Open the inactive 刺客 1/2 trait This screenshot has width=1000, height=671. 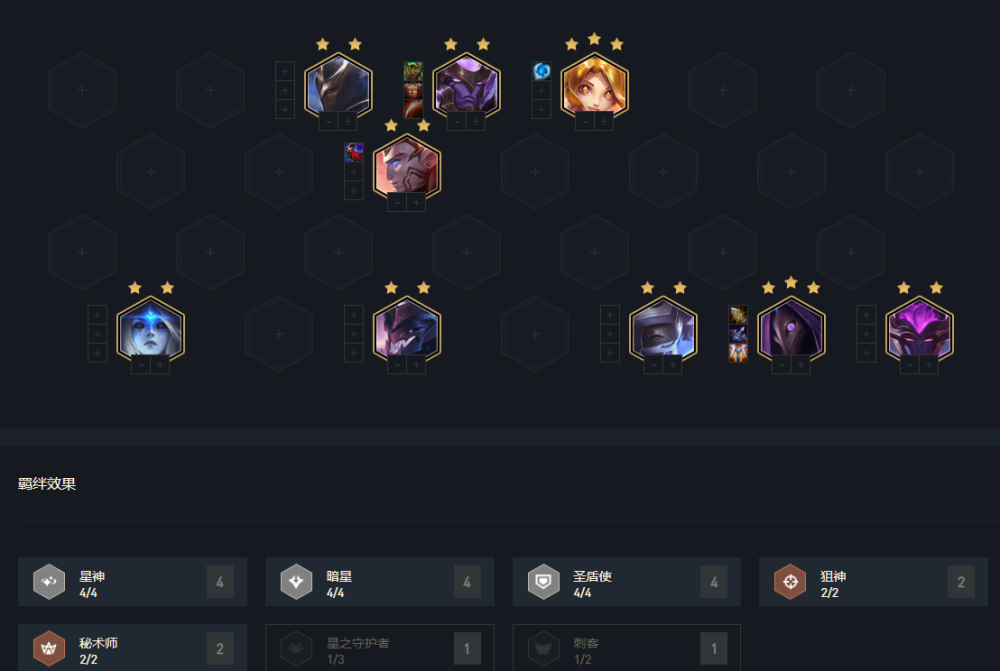click(626, 648)
